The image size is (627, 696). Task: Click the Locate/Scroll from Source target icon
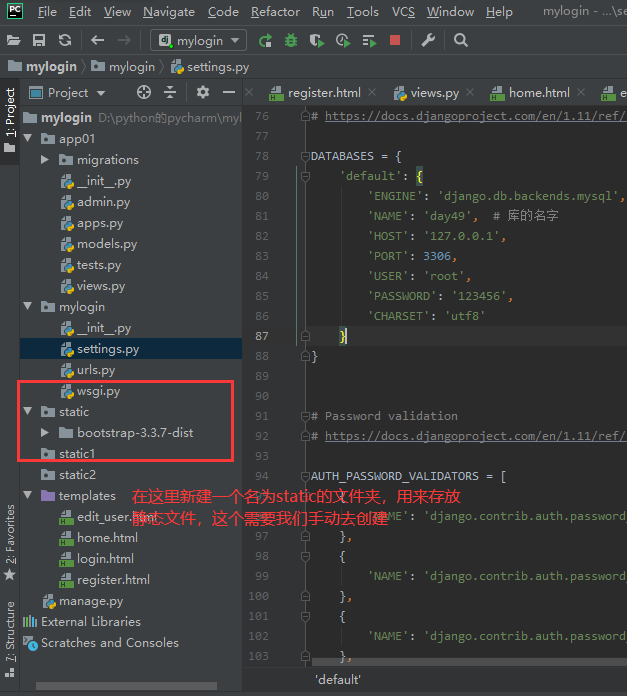point(144,92)
